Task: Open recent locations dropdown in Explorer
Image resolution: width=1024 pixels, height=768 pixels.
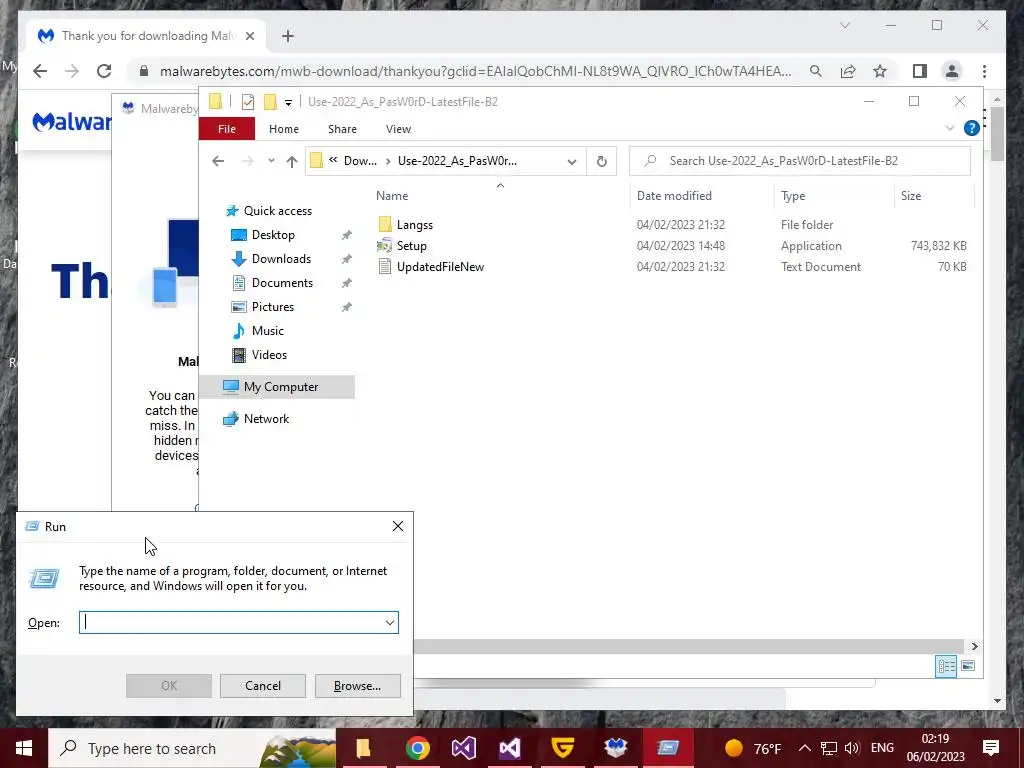Action: tap(271, 161)
